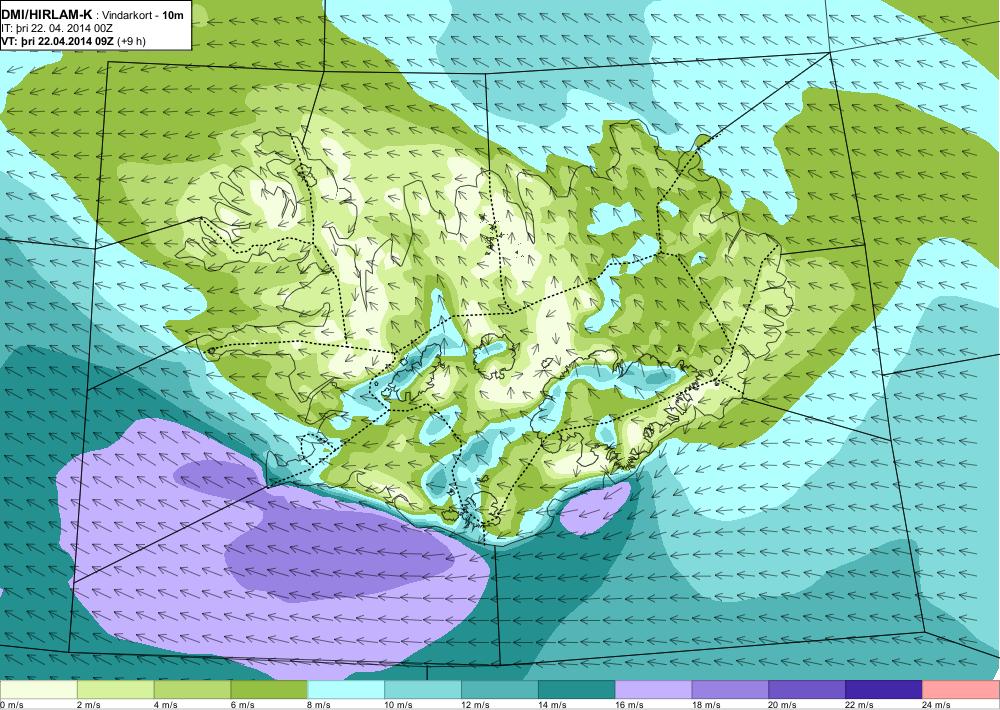1000x710 pixels.
Task: Click the "IT: þri 22. 04. 2014 00Z" line
Action: click(57, 28)
